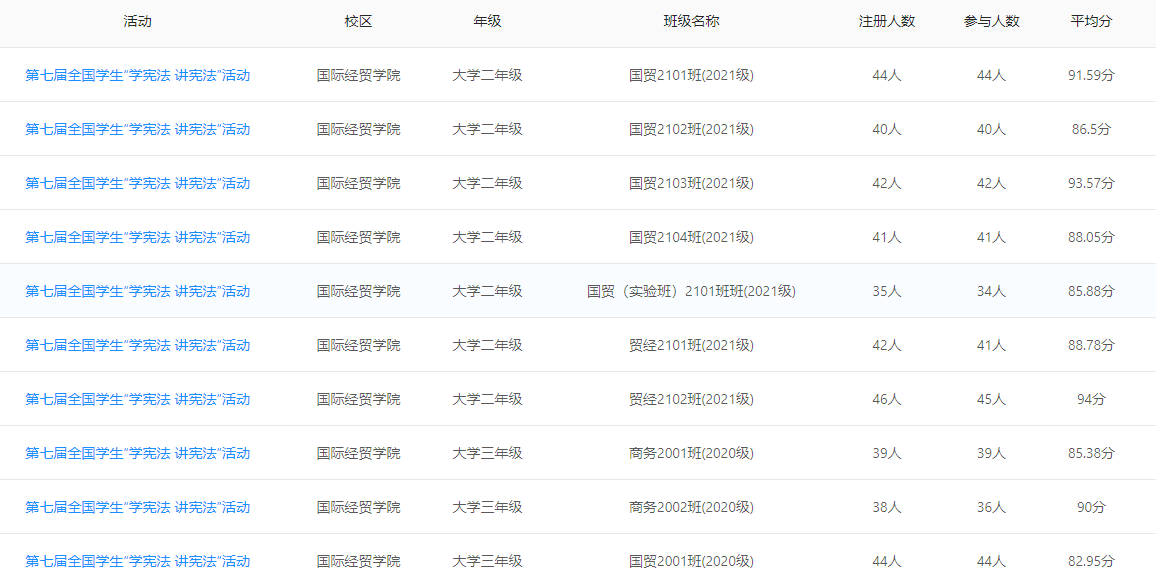Click the 注册人数 column header
This screenshot has height=585, width=1156.
(887, 21)
